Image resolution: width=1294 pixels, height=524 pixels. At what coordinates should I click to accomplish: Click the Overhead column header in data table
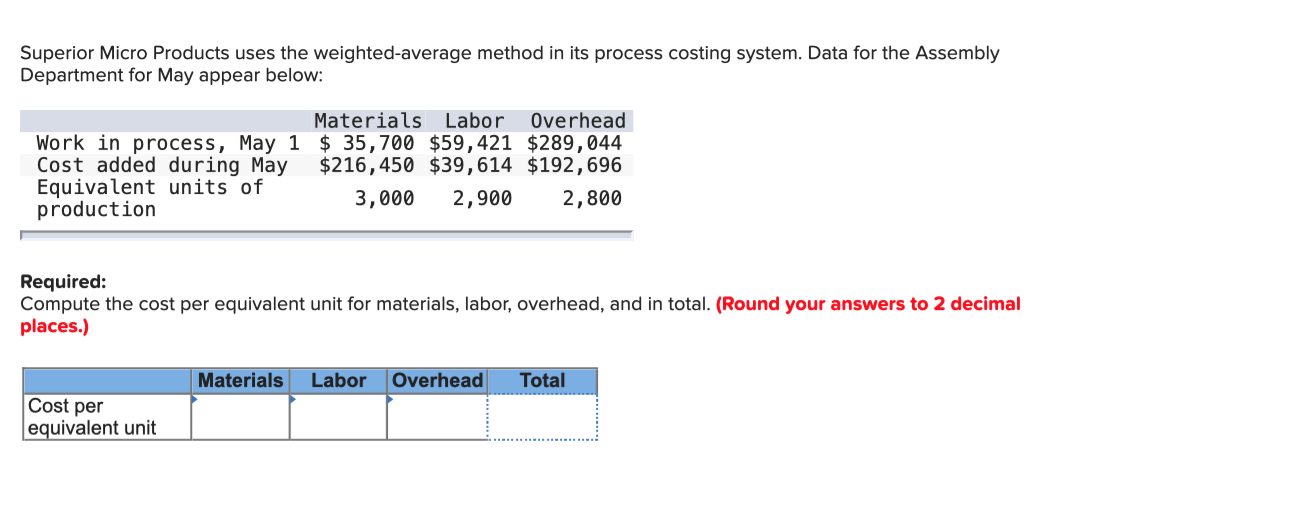coord(578,121)
